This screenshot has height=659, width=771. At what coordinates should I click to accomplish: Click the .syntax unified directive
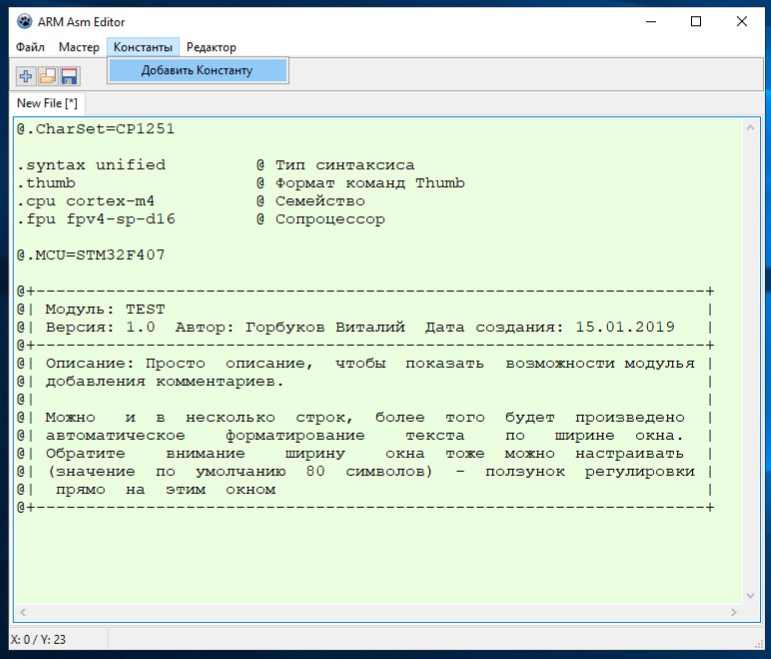91,165
